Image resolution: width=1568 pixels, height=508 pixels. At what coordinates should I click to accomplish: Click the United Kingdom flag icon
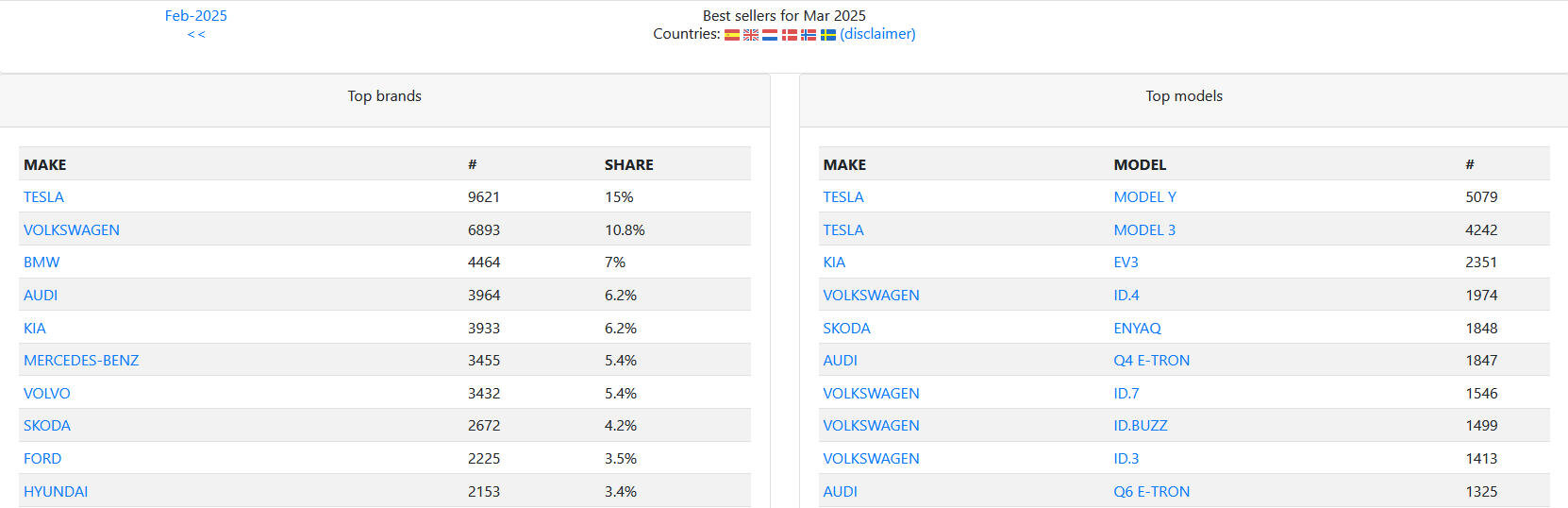point(751,35)
